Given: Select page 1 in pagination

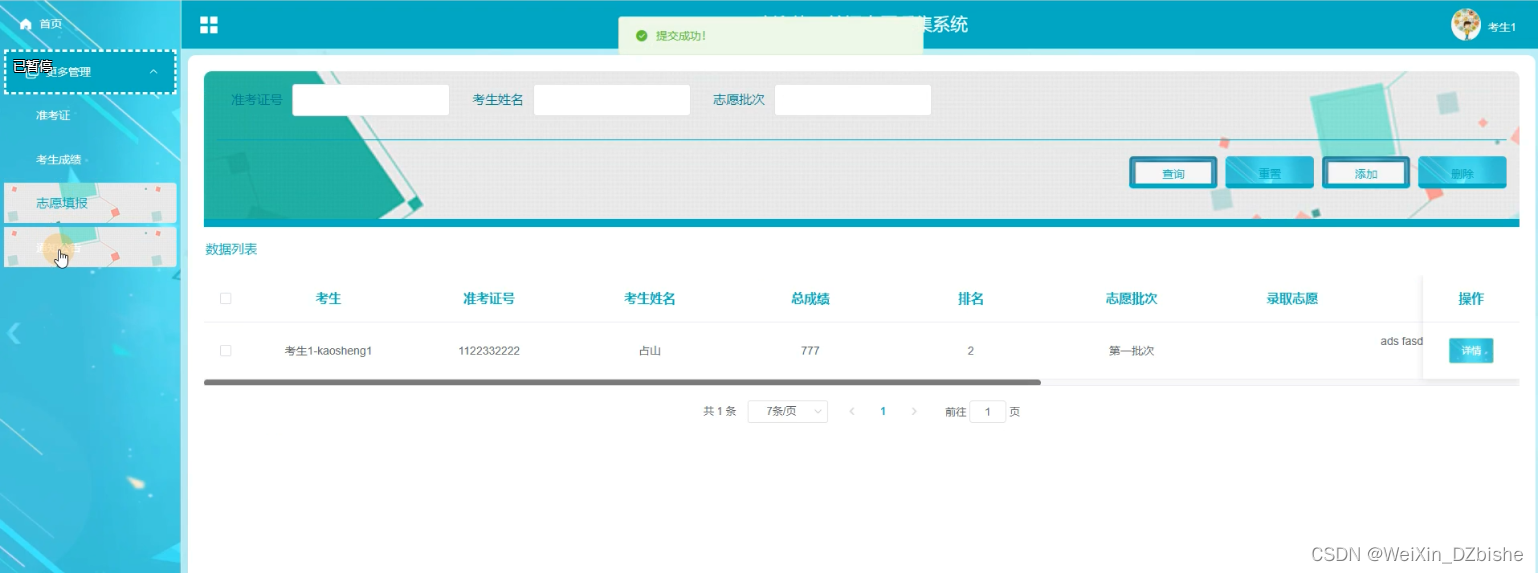Looking at the screenshot, I should [883, 411].
